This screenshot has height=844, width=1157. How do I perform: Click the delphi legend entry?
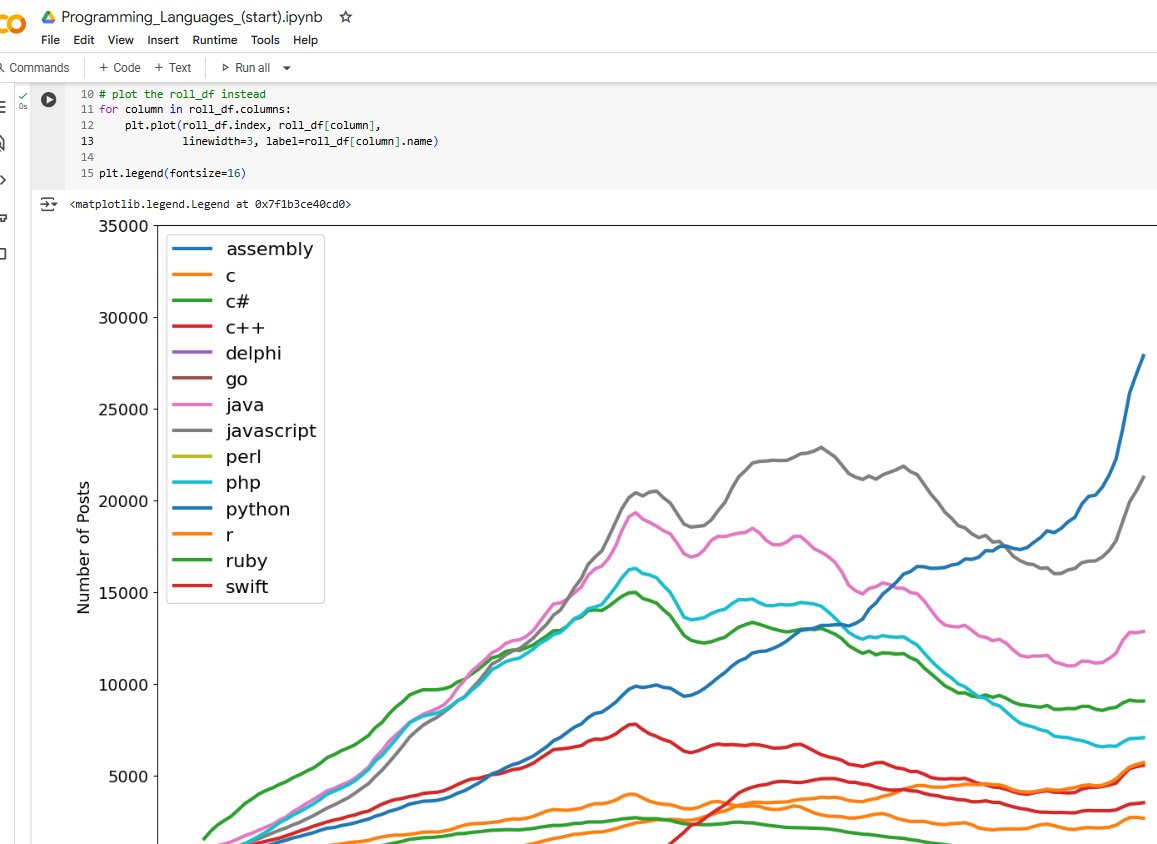[x=227, y=353]
